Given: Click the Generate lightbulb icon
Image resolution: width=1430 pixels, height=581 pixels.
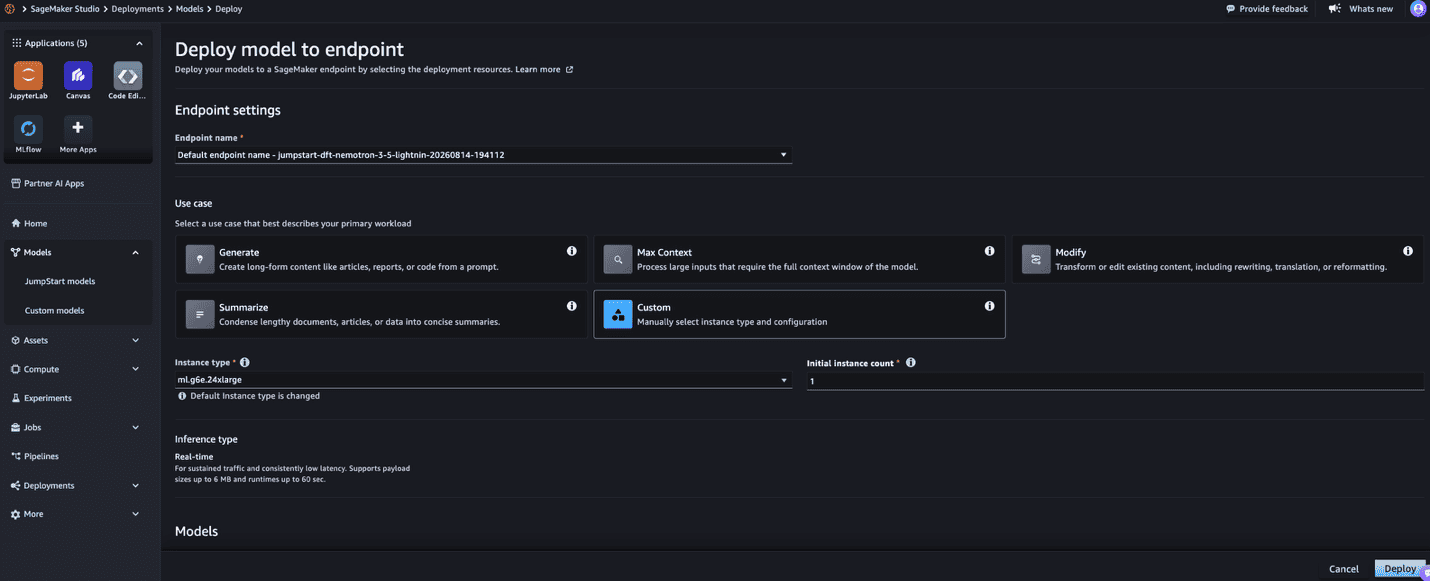Looking at the screenshot, I should [200, 259].
